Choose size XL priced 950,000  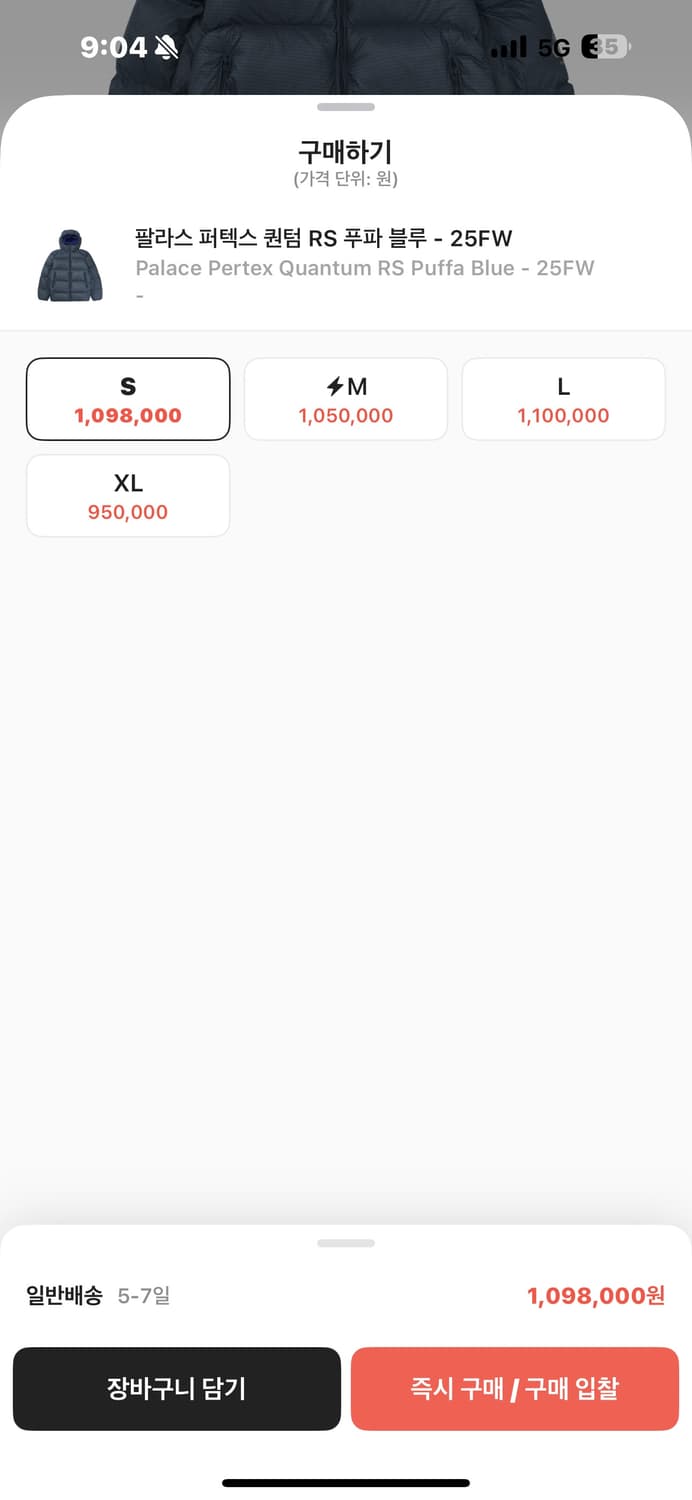pos(128,496)
